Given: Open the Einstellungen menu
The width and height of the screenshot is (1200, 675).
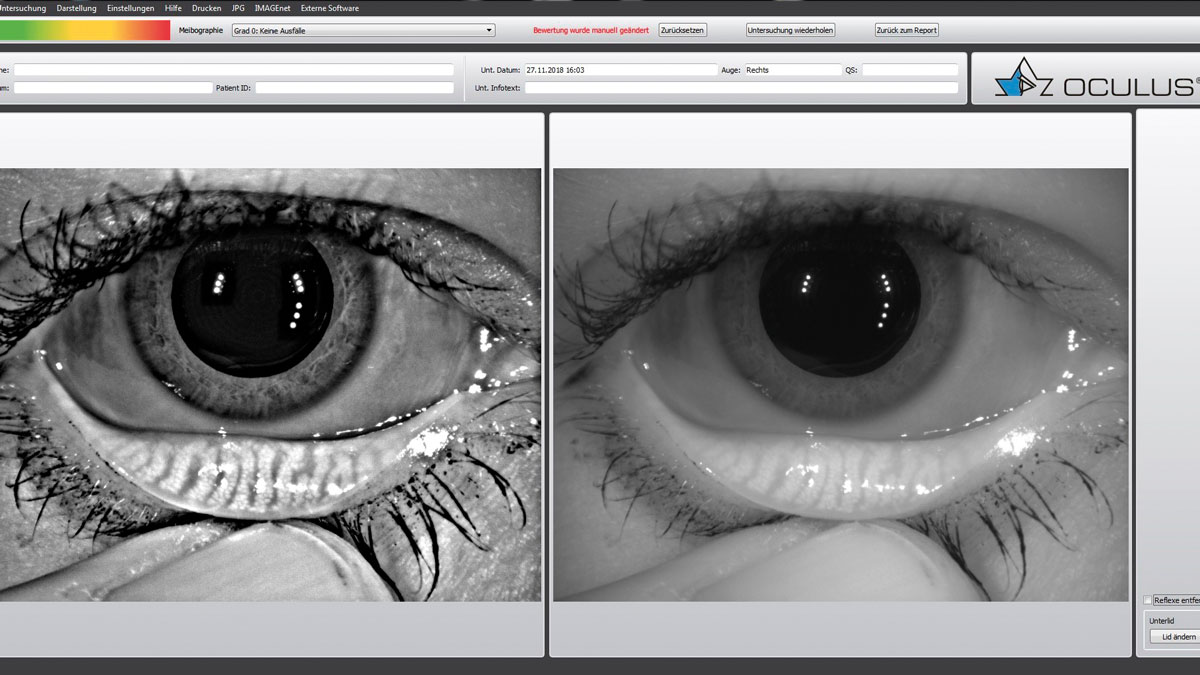Looking at the screenshot, I should 131,8.
